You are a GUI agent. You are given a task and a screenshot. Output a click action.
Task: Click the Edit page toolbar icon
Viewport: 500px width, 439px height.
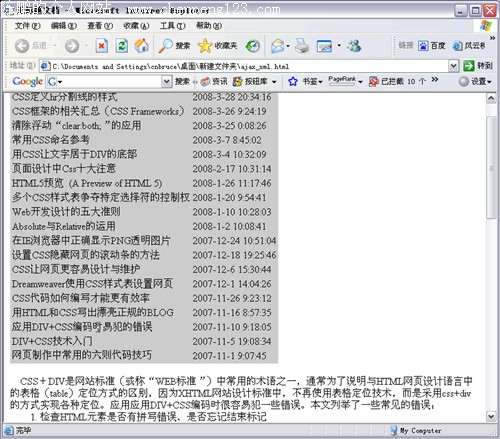pos(324,46)
